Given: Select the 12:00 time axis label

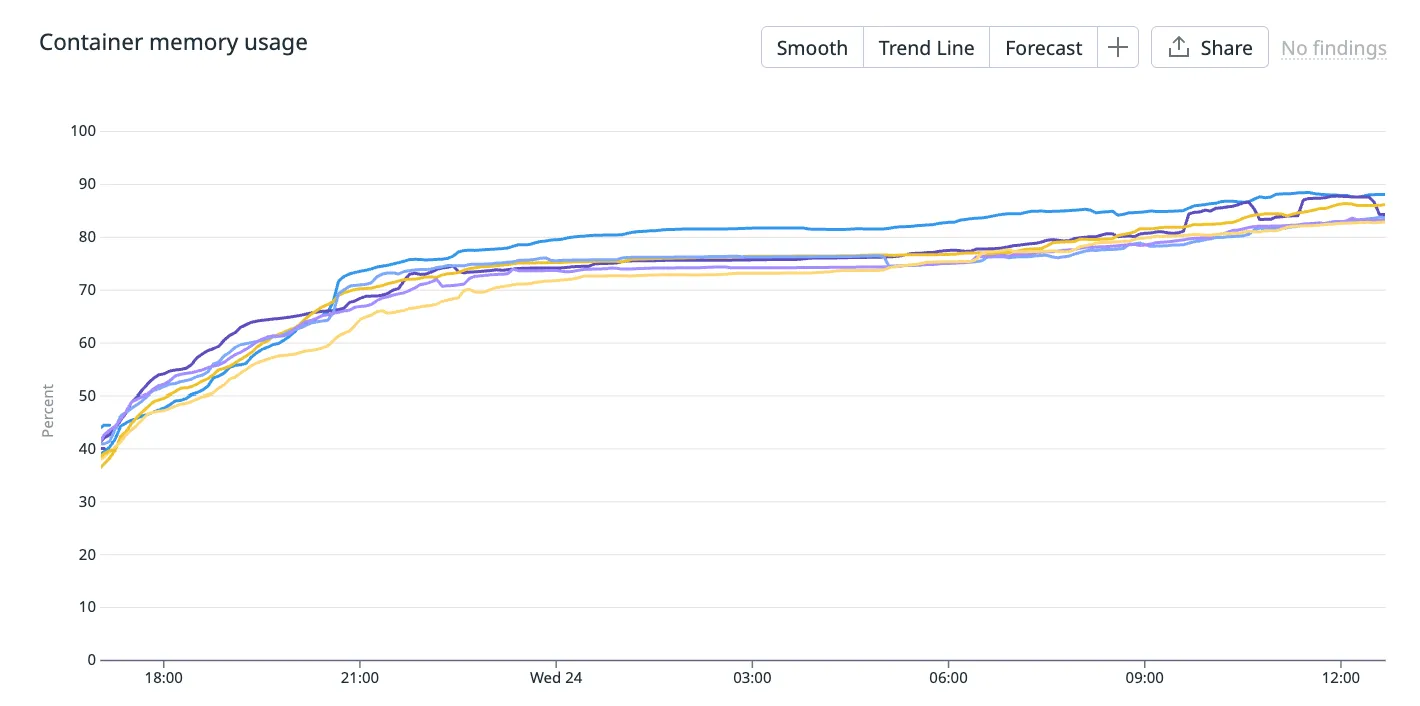Looking at the screenshot, I should [x=1341, y=677].
